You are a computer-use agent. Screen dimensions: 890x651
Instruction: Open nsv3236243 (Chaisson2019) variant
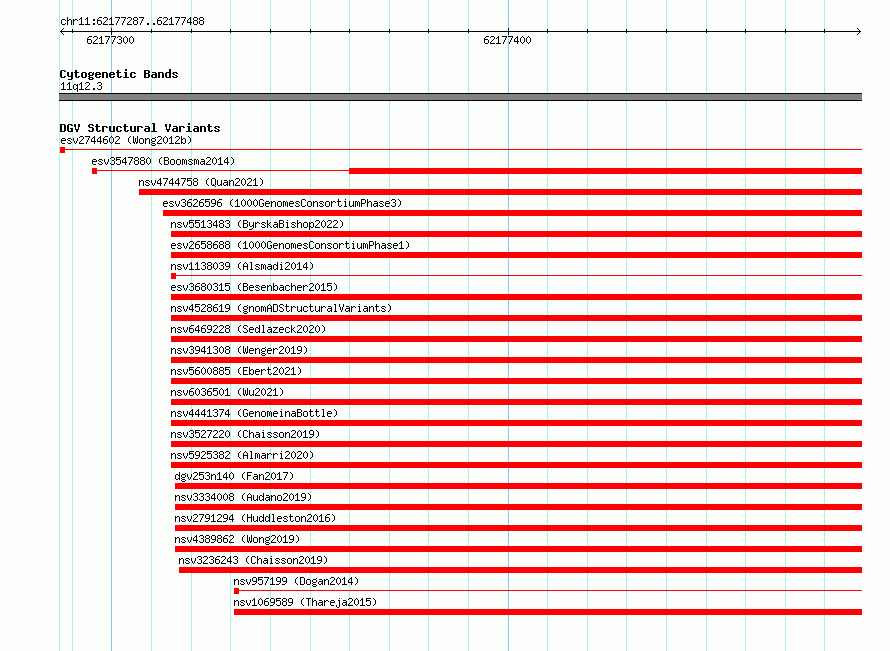coord(253,560)
